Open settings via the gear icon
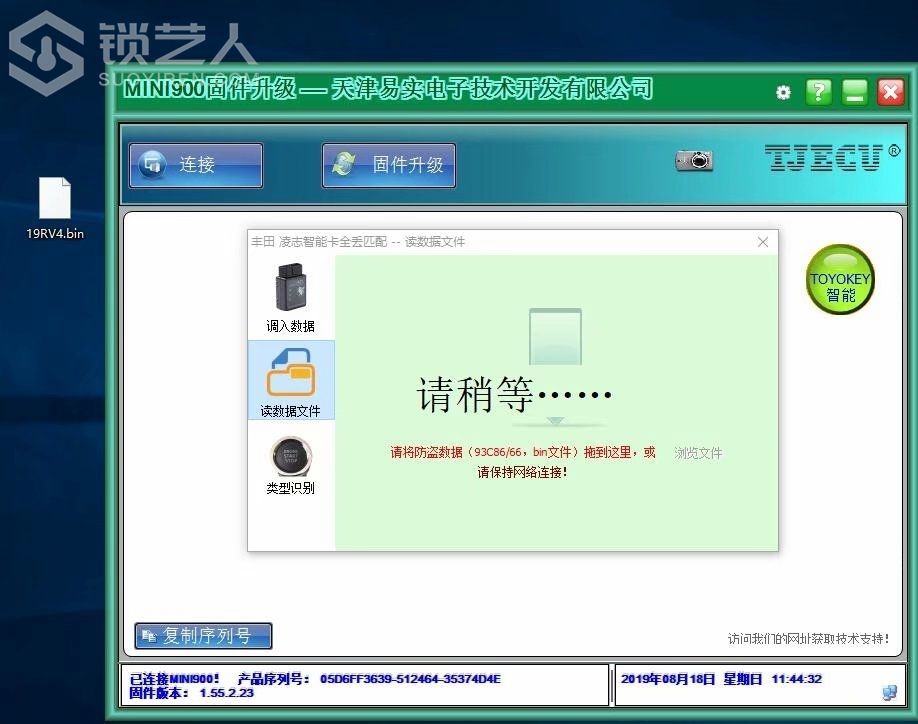Viewport: 918px width, 724px height. click(x=783, y=92)
